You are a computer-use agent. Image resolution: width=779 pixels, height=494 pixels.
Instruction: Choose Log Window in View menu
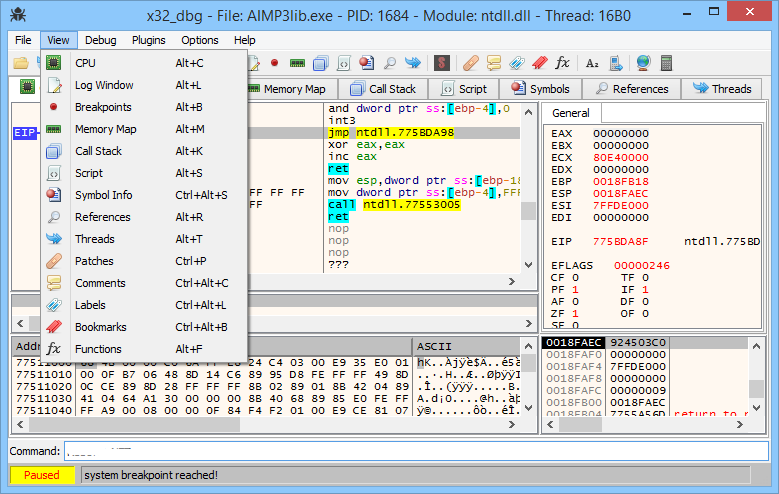click(144, 85)
